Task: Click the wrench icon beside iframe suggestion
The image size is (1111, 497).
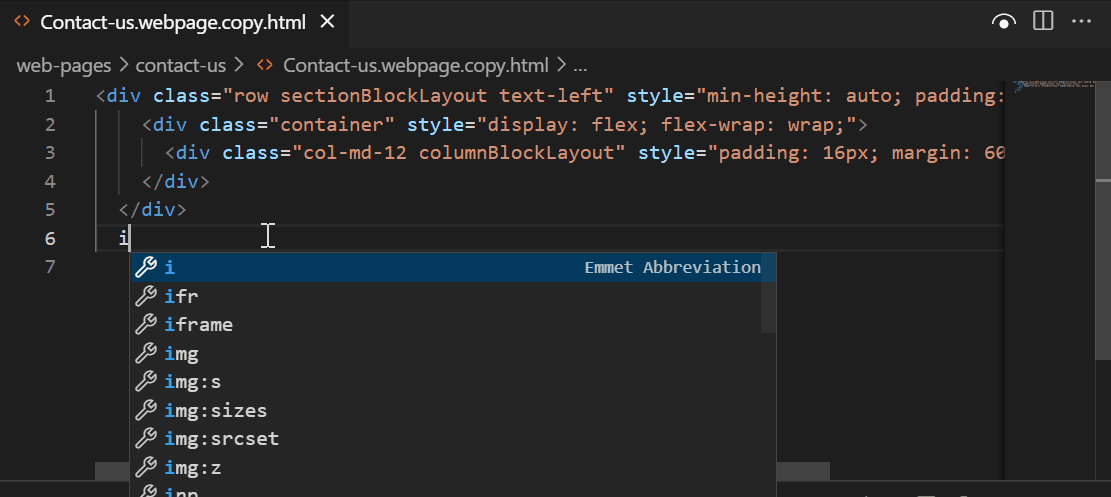Action: (x=145, y=325)
